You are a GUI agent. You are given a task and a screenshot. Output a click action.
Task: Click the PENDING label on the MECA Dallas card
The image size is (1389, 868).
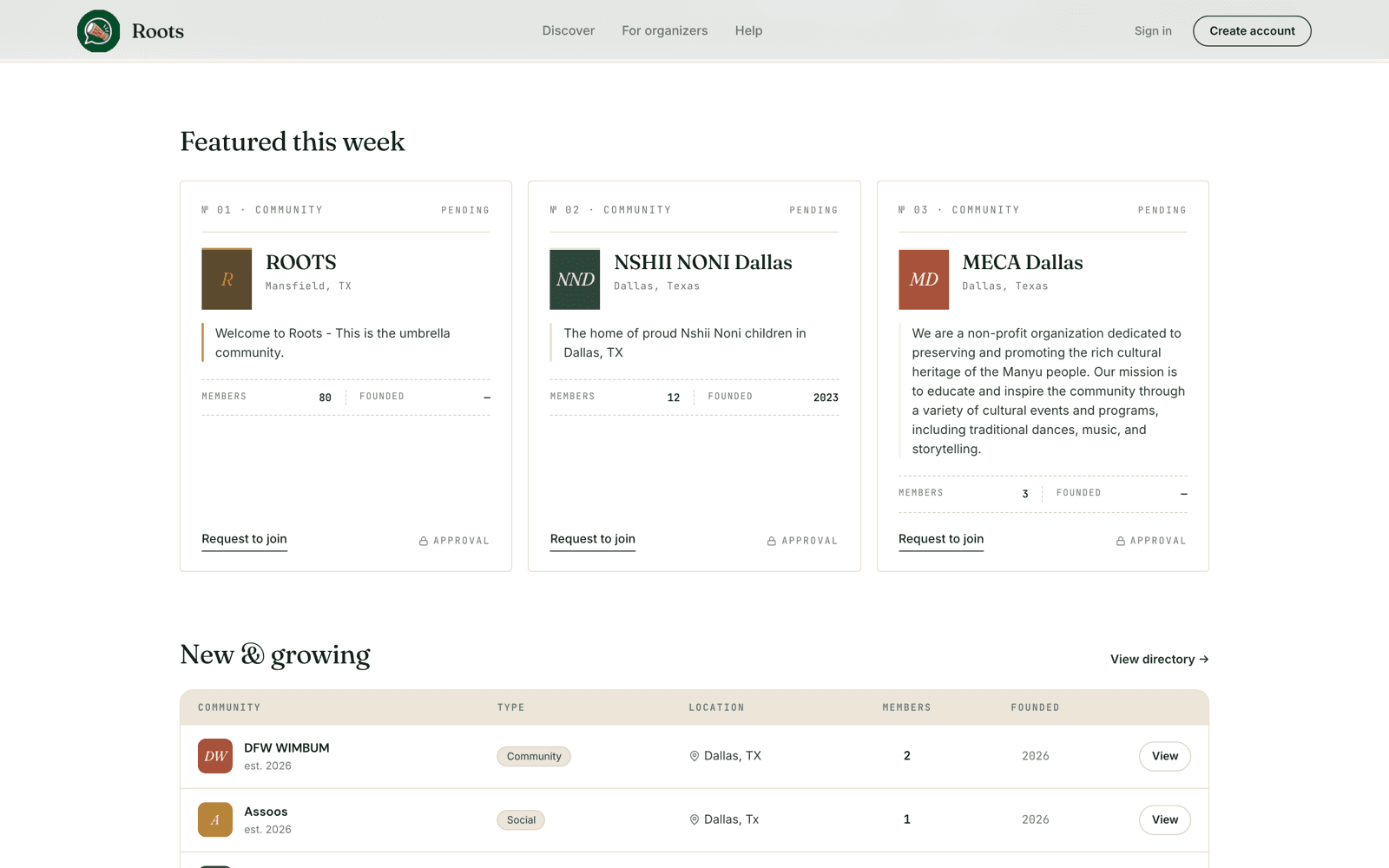tap(1162, 210)
